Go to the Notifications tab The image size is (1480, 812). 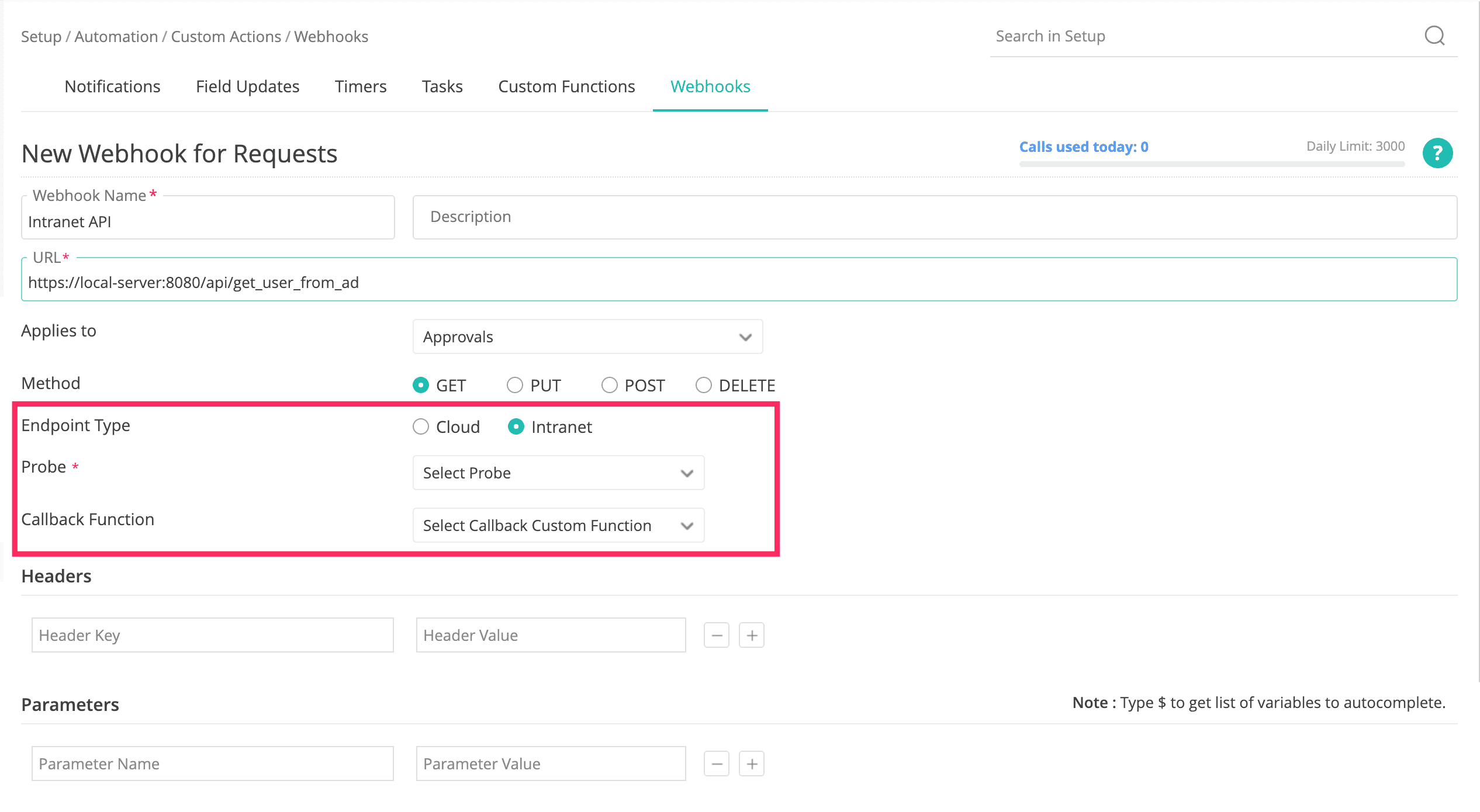(x=112, y=86)
